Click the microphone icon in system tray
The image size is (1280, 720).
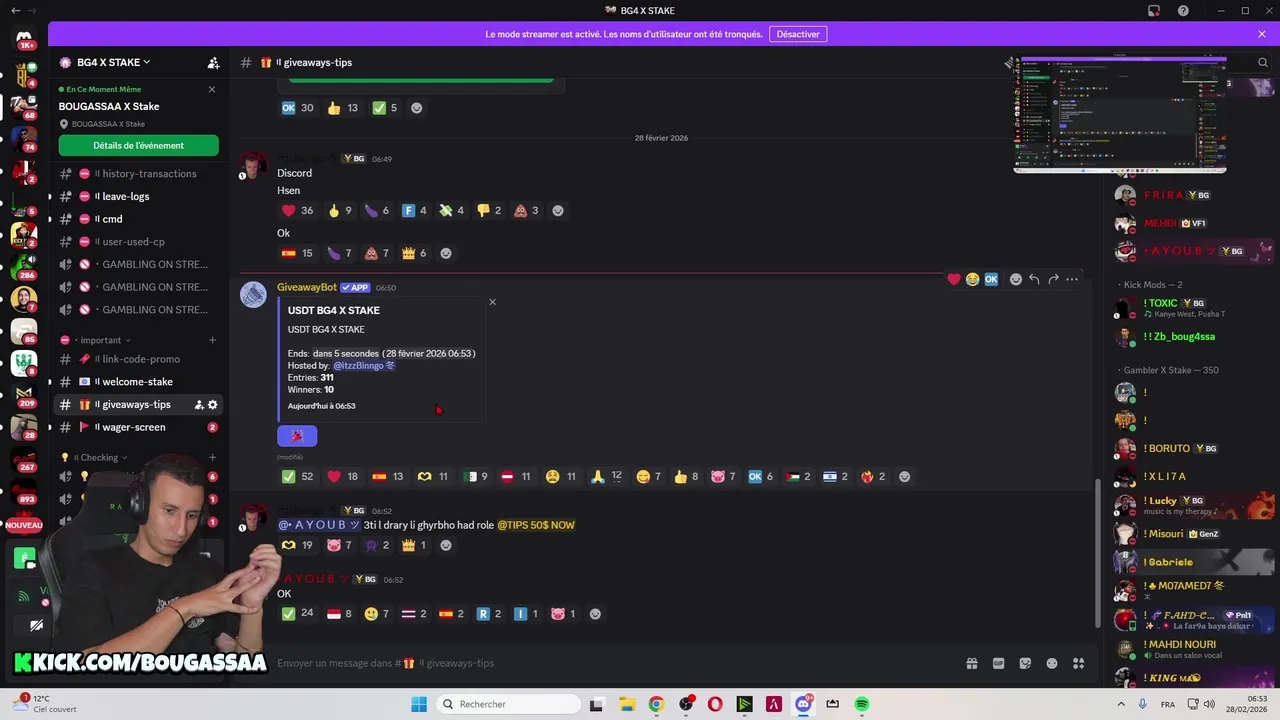point(1143,704)
